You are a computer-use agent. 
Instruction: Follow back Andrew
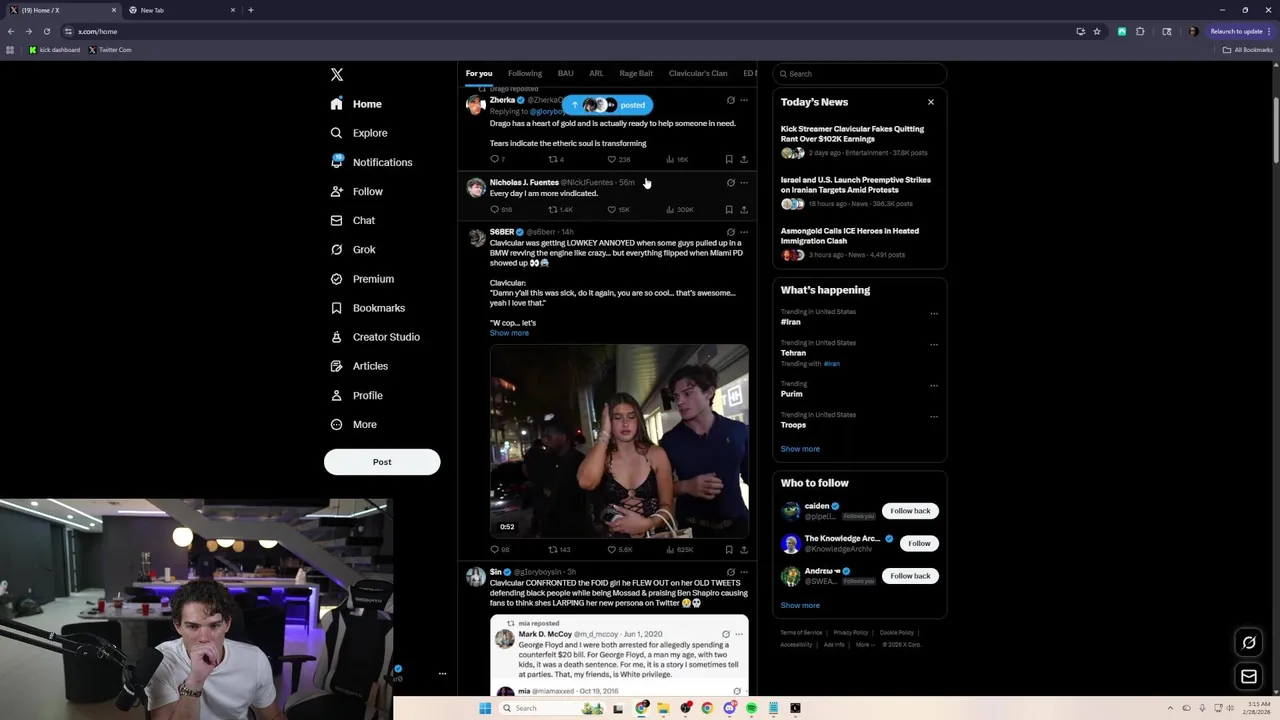(x=910, y=576)
